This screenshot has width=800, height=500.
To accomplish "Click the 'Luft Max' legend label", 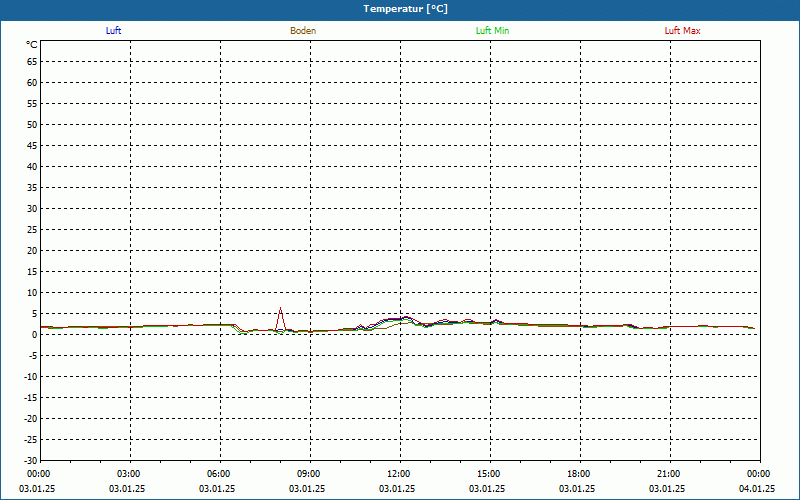I will (x=682, y=31).
